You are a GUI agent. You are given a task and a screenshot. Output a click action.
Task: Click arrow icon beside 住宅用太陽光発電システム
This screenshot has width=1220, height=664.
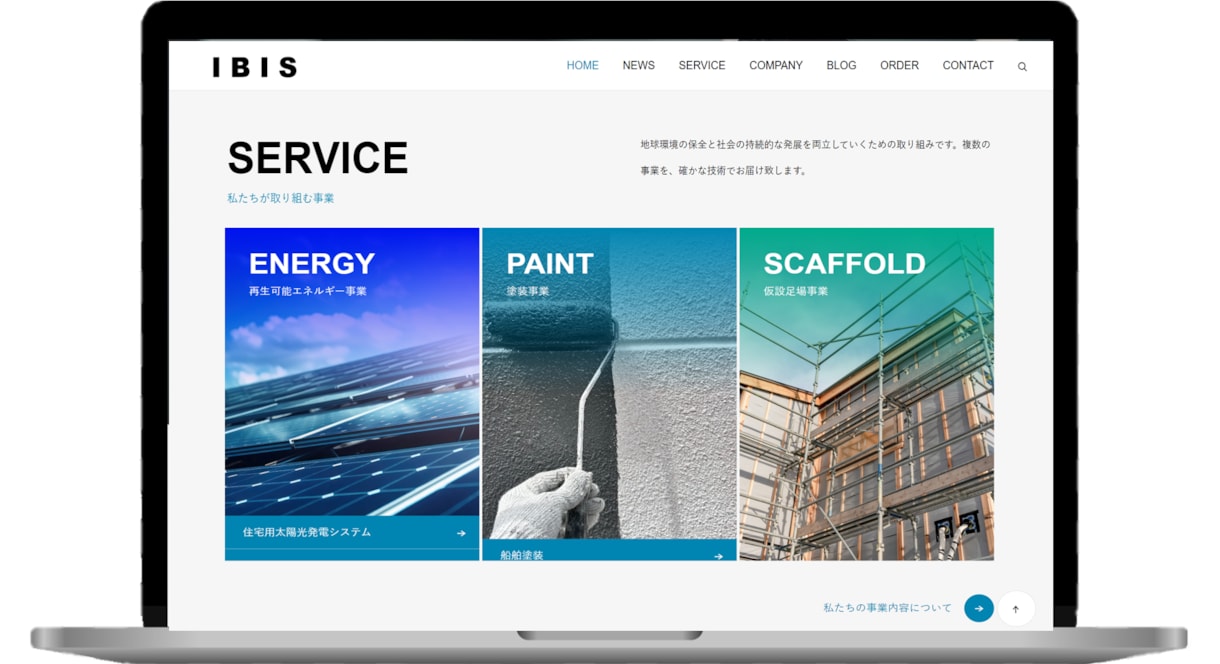[x=461, y=533]
